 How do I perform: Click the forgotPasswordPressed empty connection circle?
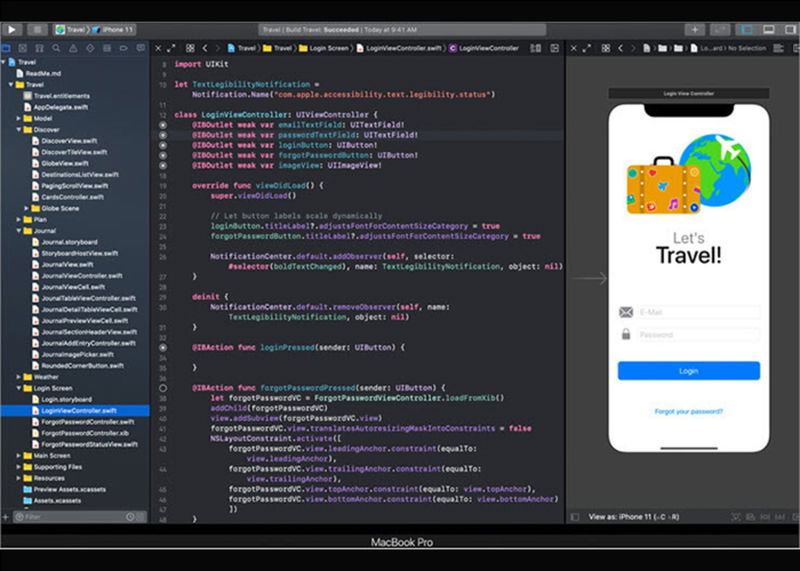[163, 388]
